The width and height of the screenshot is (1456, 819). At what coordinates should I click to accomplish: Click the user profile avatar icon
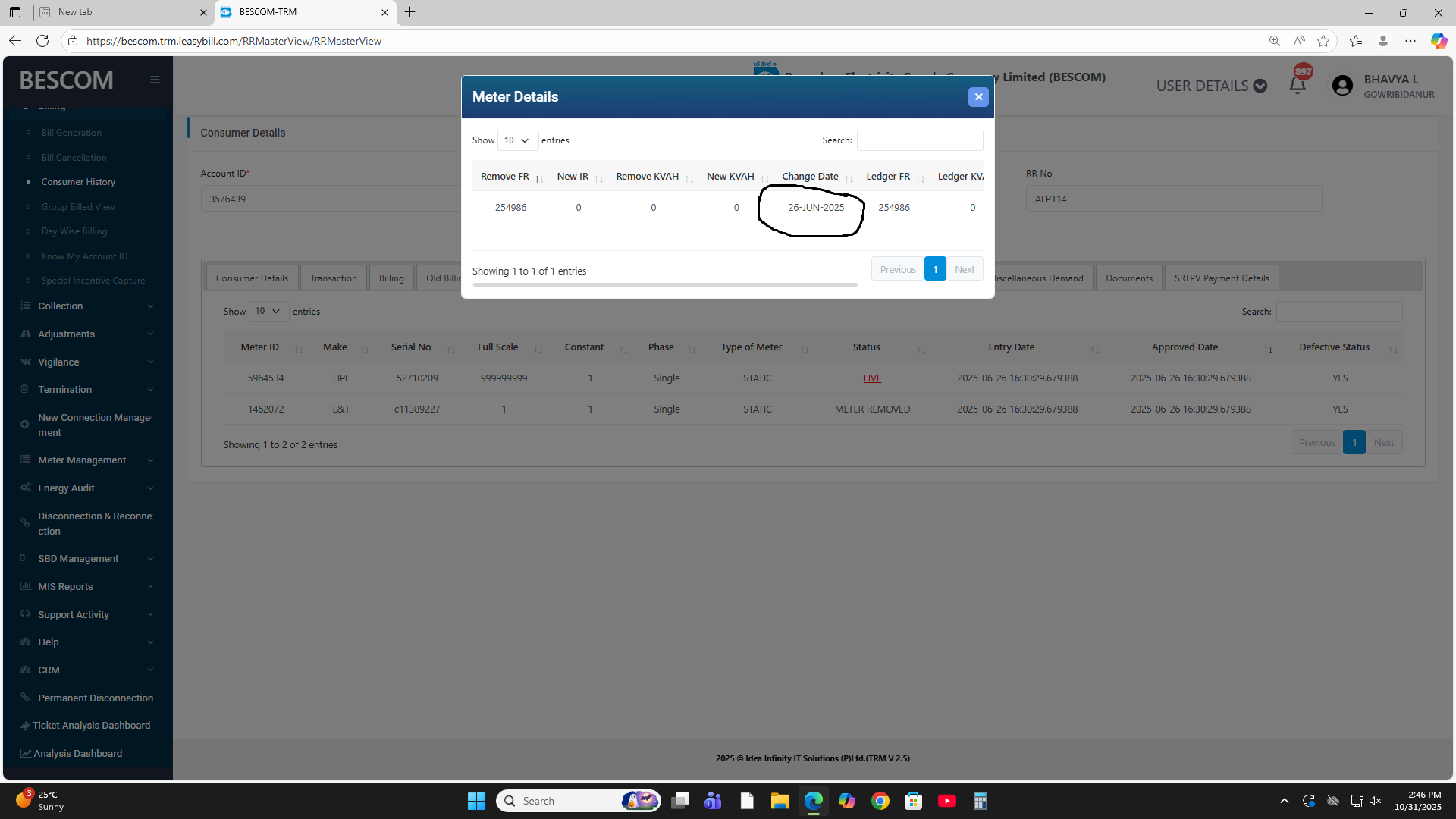tap(1341, 86)
